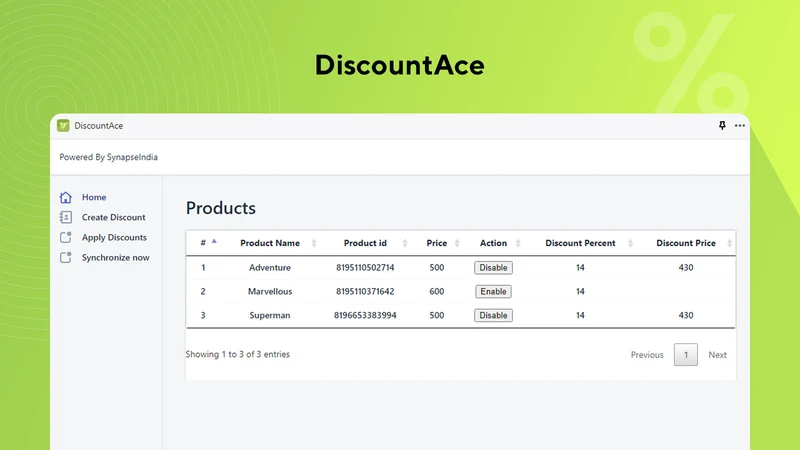Disable the discount for Adventure
Image resolution: width=800 pixels, height=450 pixels.
click(493, 267)
